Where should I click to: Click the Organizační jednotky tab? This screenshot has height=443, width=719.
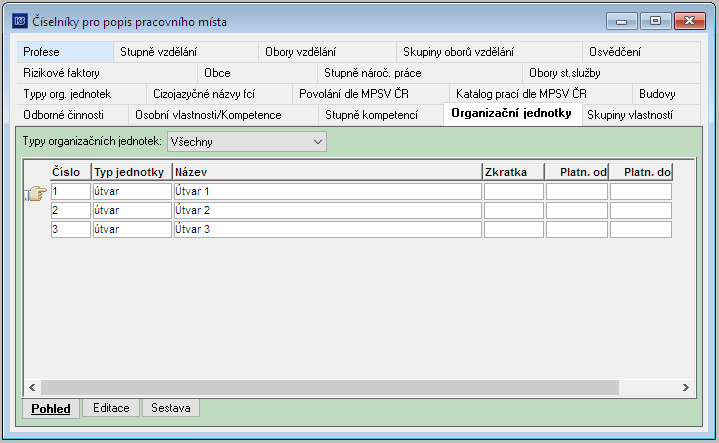click(513, 114)
